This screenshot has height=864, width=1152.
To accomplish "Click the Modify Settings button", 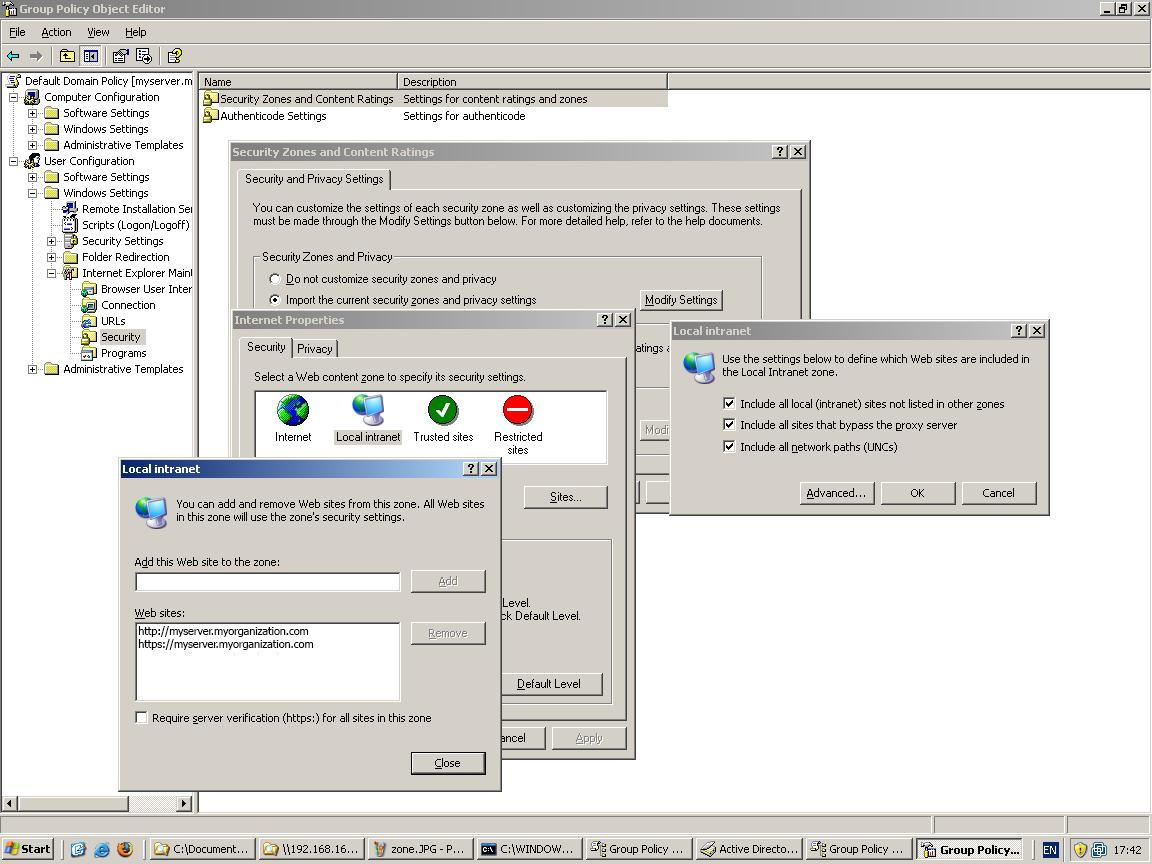I will (x=680, y=300).
